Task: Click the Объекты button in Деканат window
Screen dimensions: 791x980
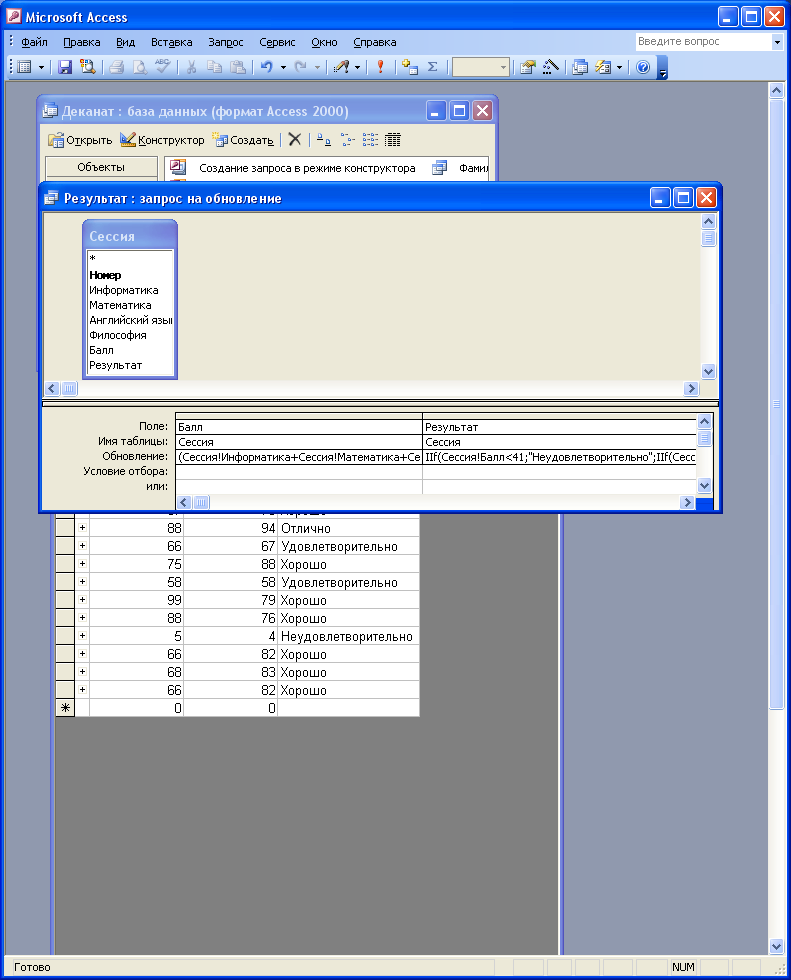Action: tap(101, 167)
